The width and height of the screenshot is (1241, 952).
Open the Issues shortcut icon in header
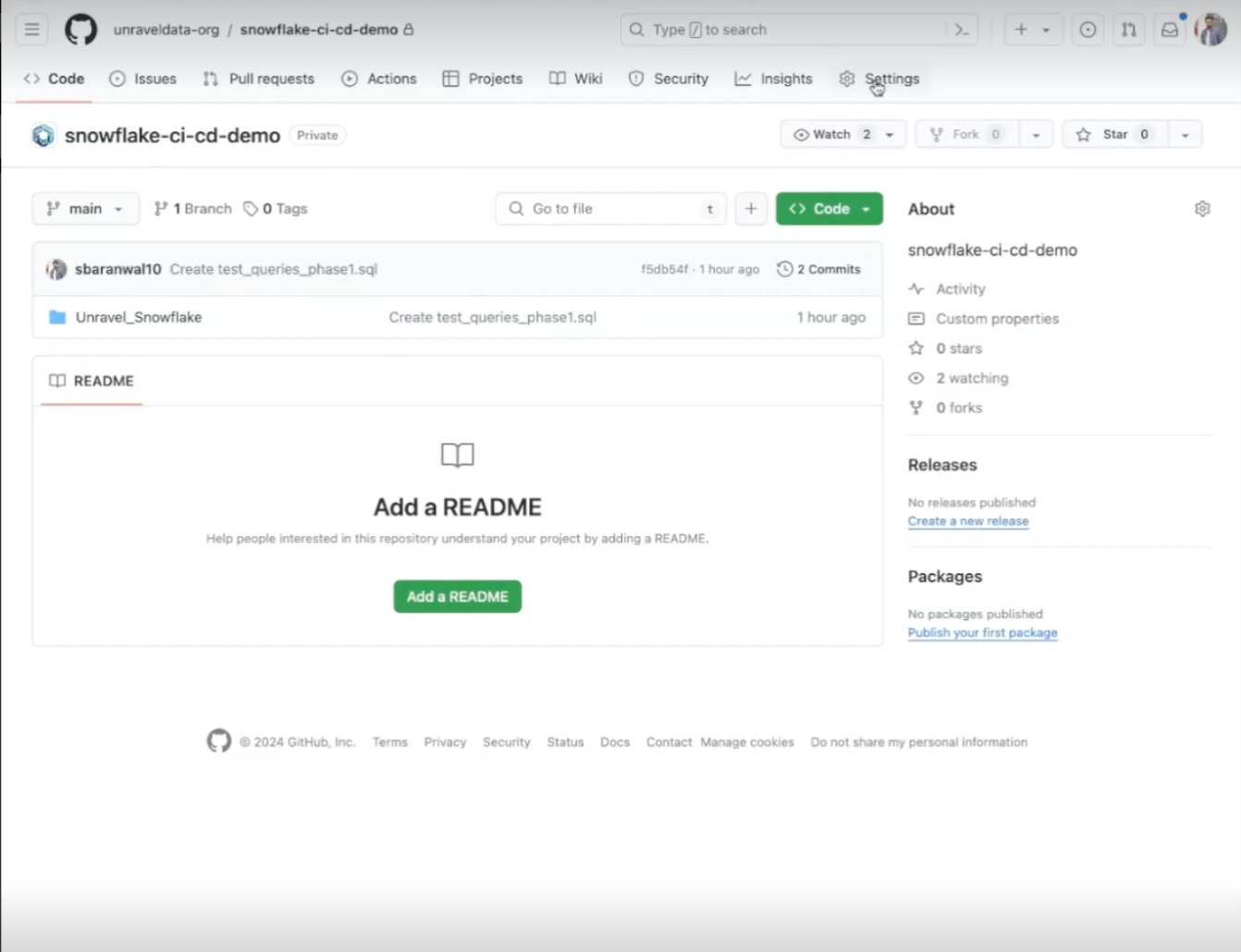coord(1087,30)
